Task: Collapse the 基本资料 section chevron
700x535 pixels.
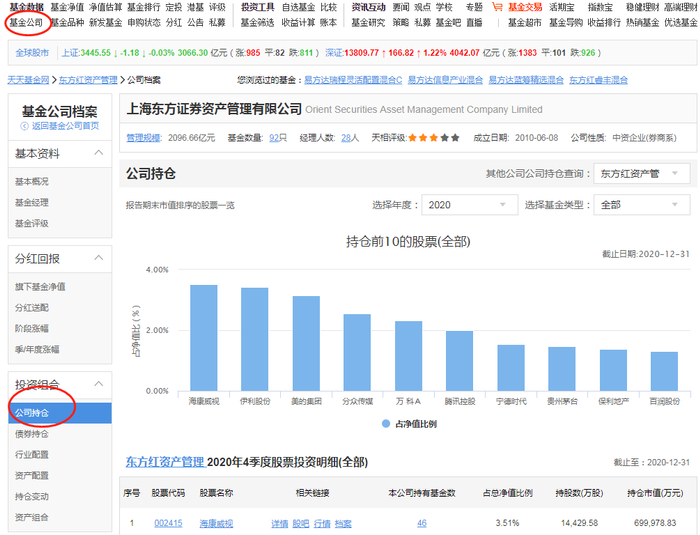Action: [x=99, y=153]
